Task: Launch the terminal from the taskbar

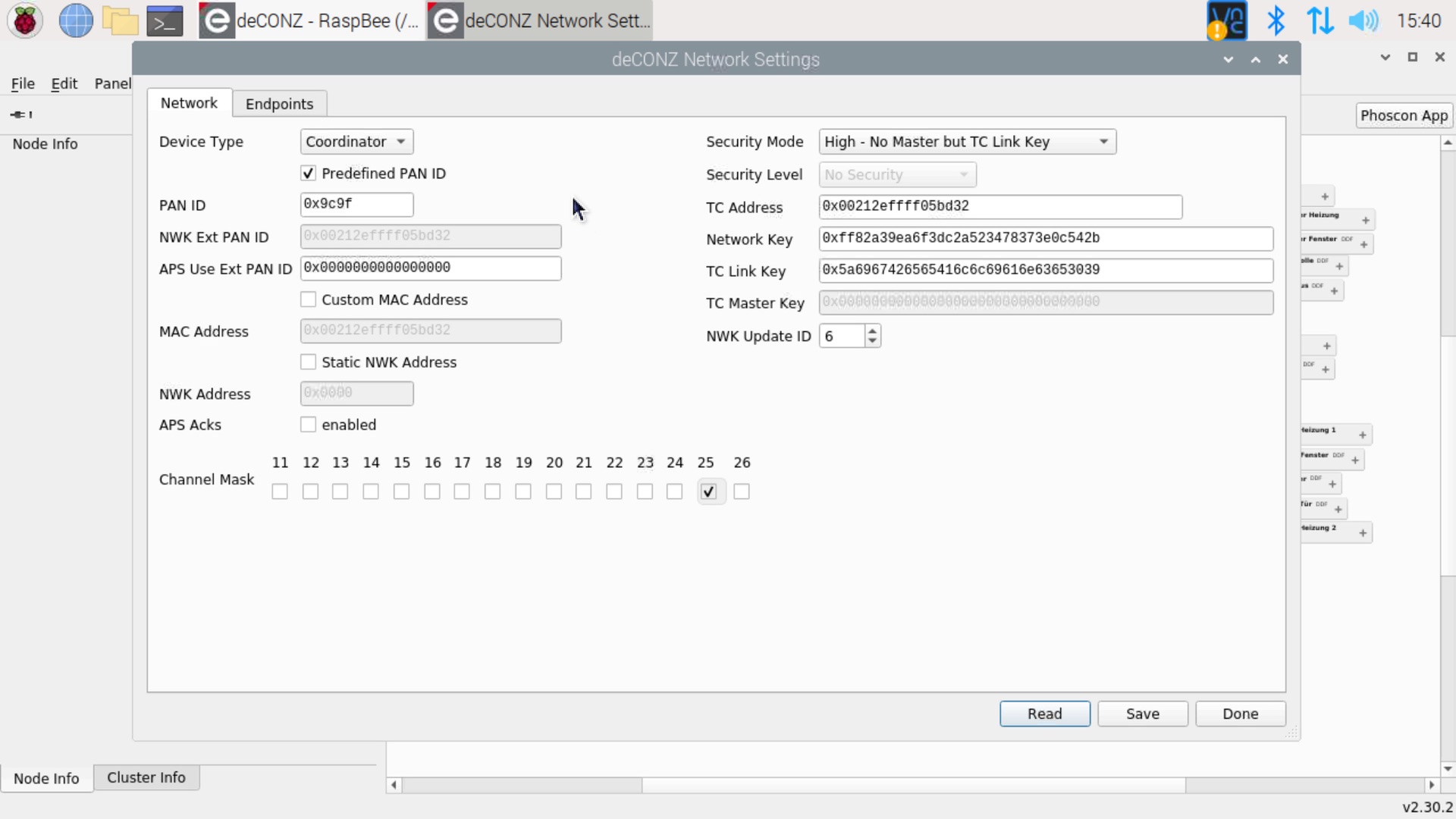Action: pyautogui.click(x=165, y=20)
